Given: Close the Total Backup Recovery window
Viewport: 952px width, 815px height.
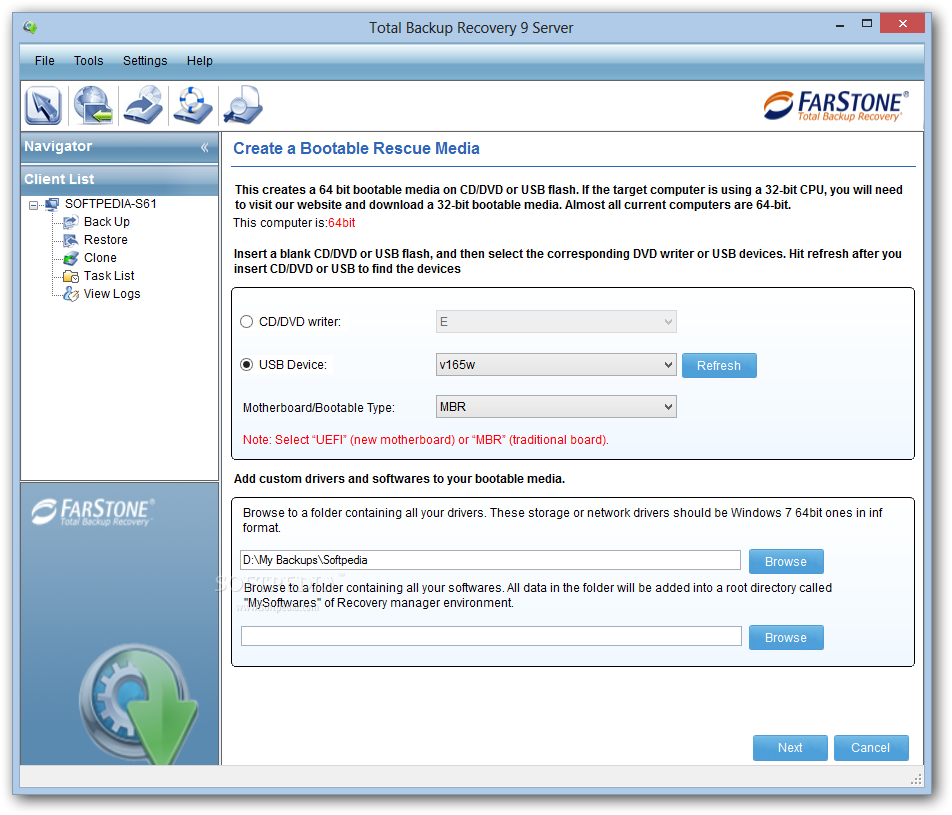Looking at the screenshot, I should click(903, 24).
